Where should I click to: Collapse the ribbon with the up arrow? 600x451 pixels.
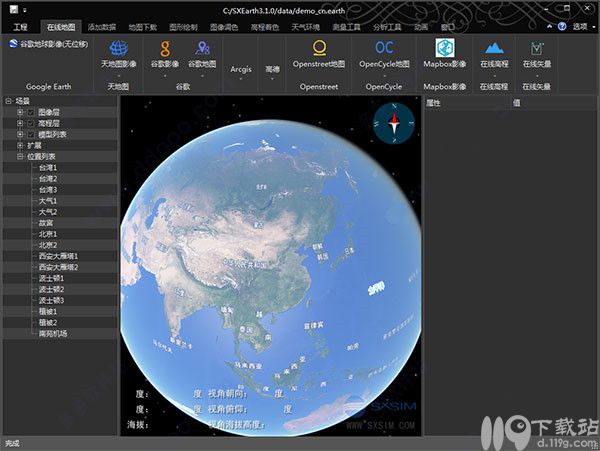(549, 26)
